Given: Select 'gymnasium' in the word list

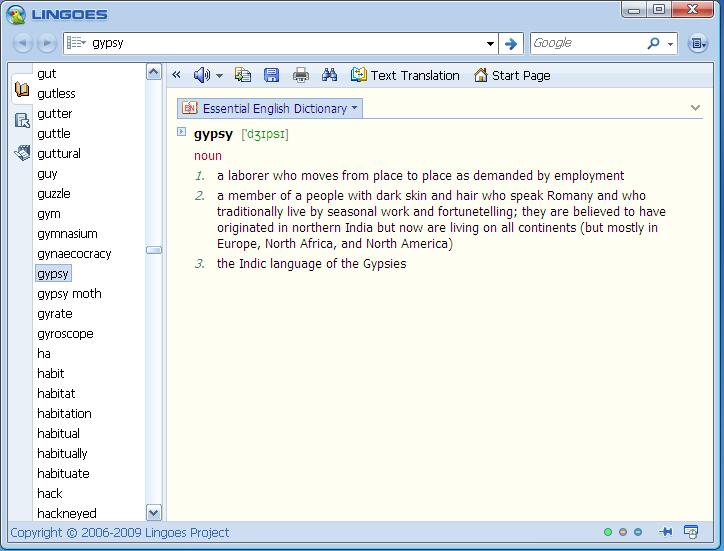Looking at the screenshot, I should tap(67, 234).
